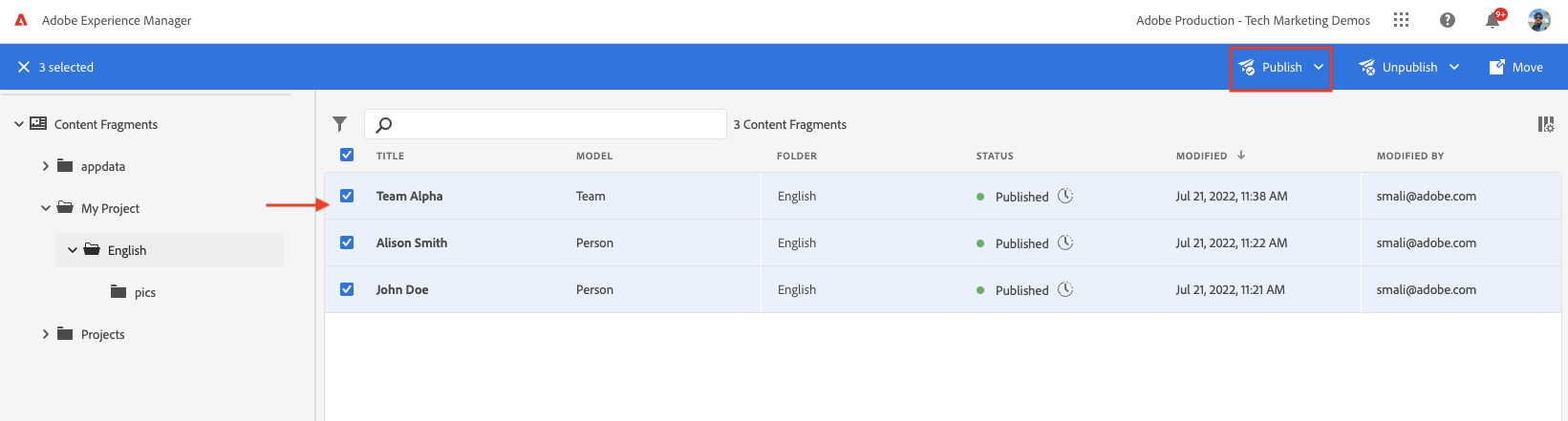This screenshot has height=421, width=1568.
Task: Toggle the select-all header checkbox
Action: pyautogui.click(x=347, y=155)
